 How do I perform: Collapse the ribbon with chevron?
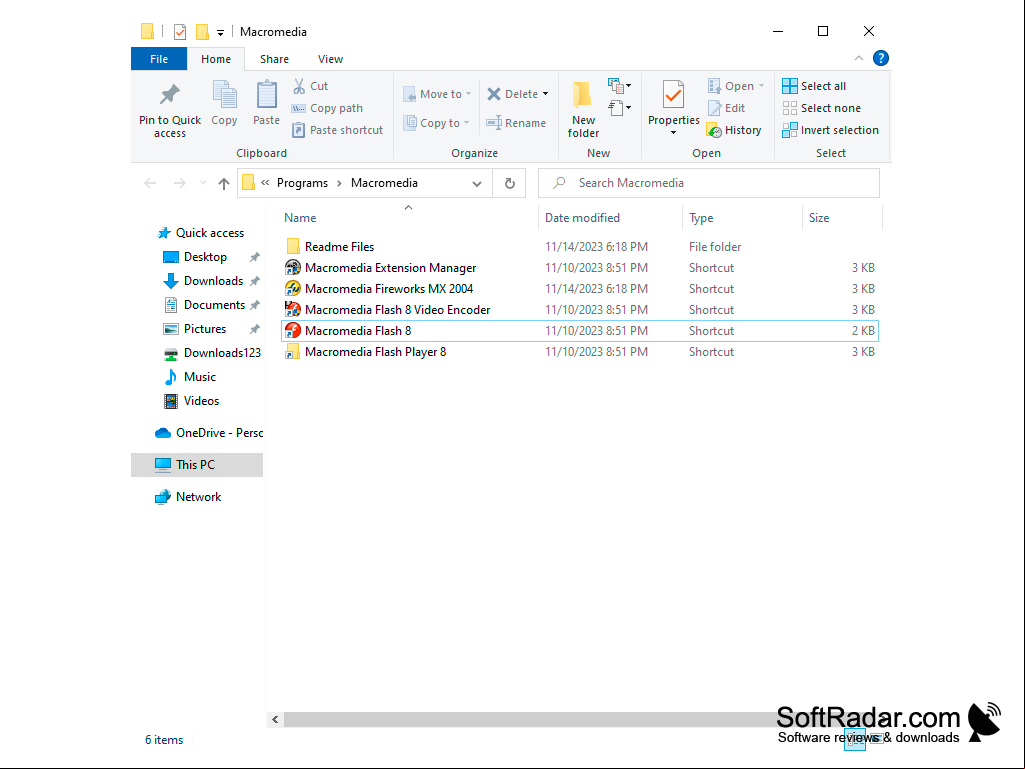pos(859,58)
